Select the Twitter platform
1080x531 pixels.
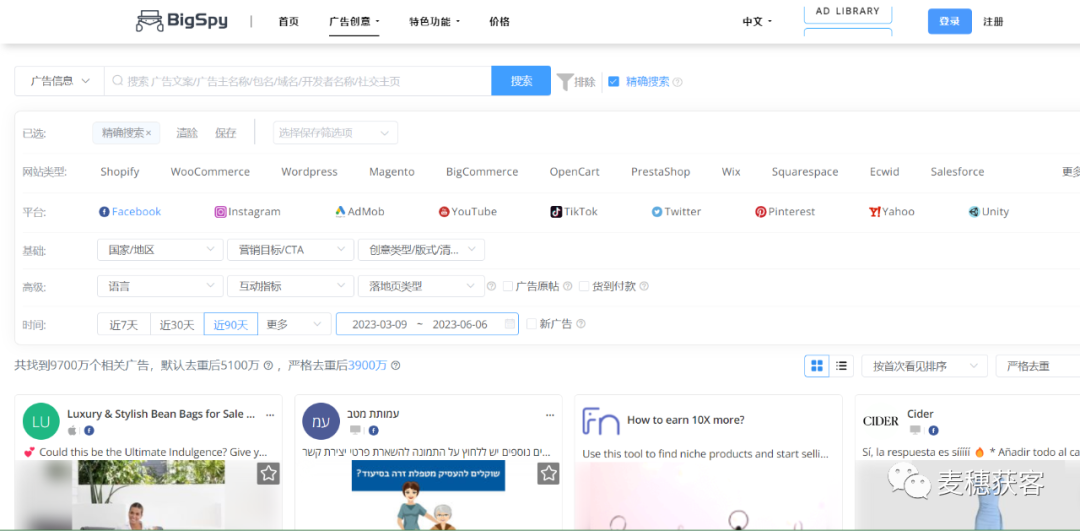pyautogui.click(x=676, y=211)
